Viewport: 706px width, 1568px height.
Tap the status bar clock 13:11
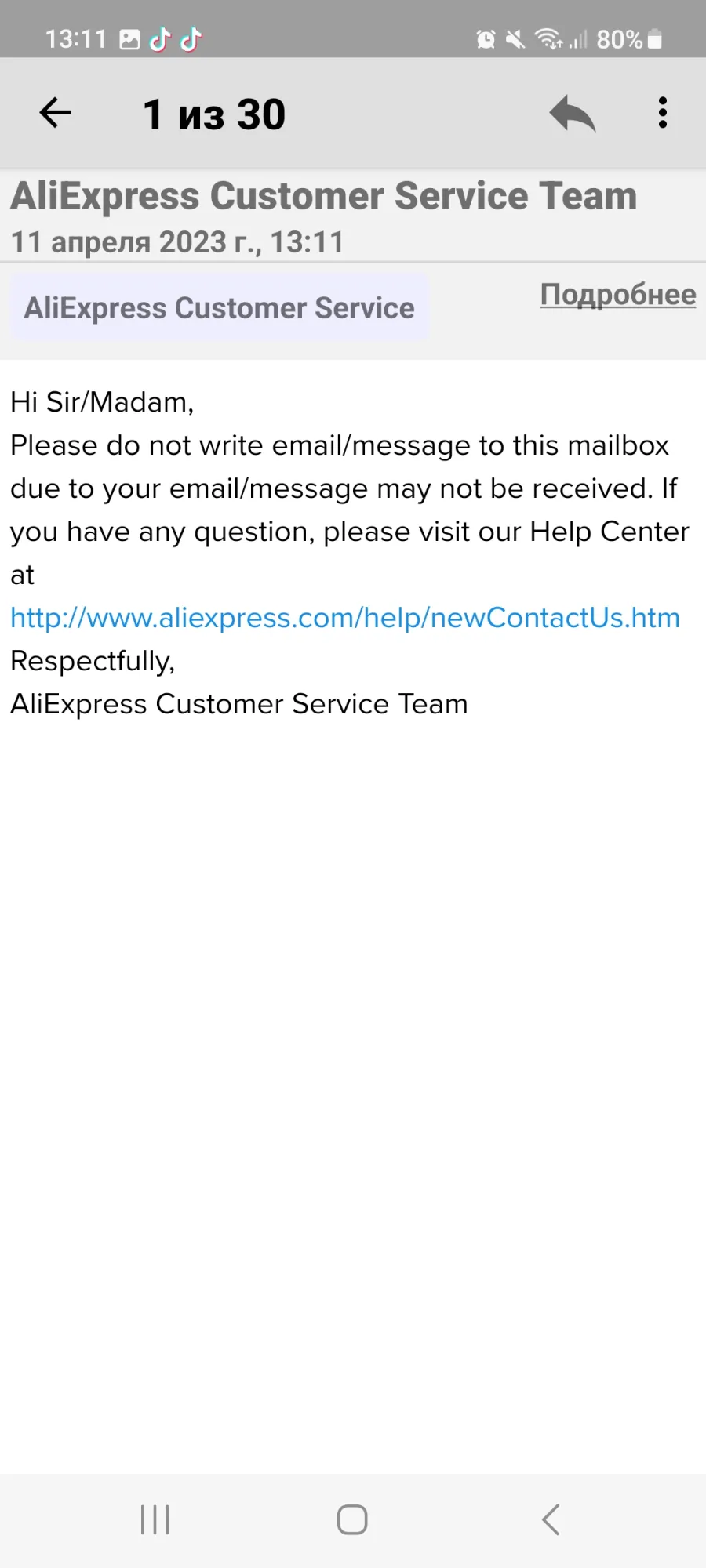point(75,39)
